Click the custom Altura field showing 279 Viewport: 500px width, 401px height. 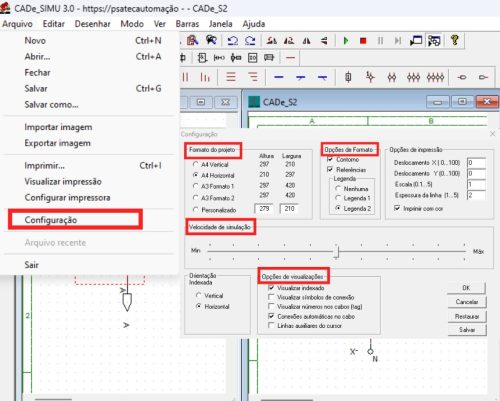point(264,209)
